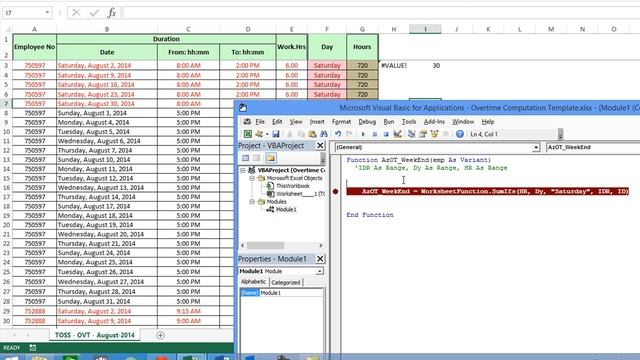Select the cell with Saturday, August 2, 2014 in row 3
The height and width of the screenshot is (360, 640).
pyautogui.click(x=107, y=65)
